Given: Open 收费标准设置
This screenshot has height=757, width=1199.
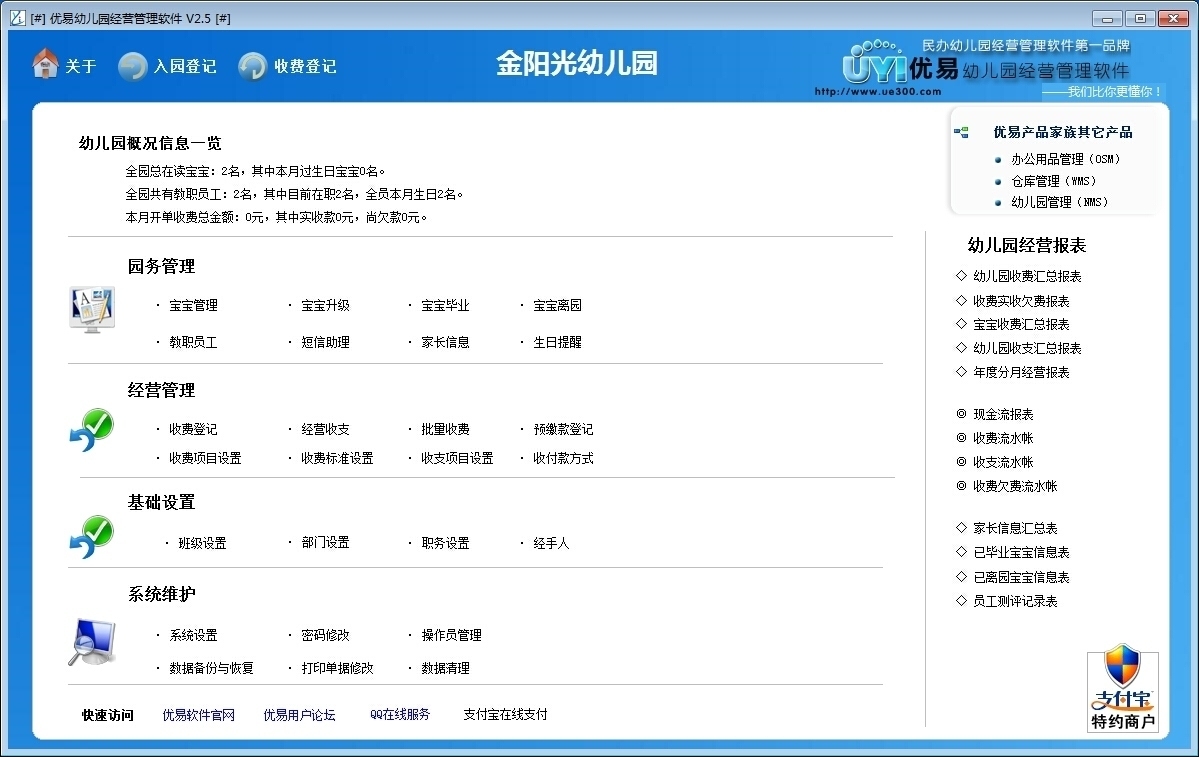Looking at the screenshot, I should click(337, 458).
